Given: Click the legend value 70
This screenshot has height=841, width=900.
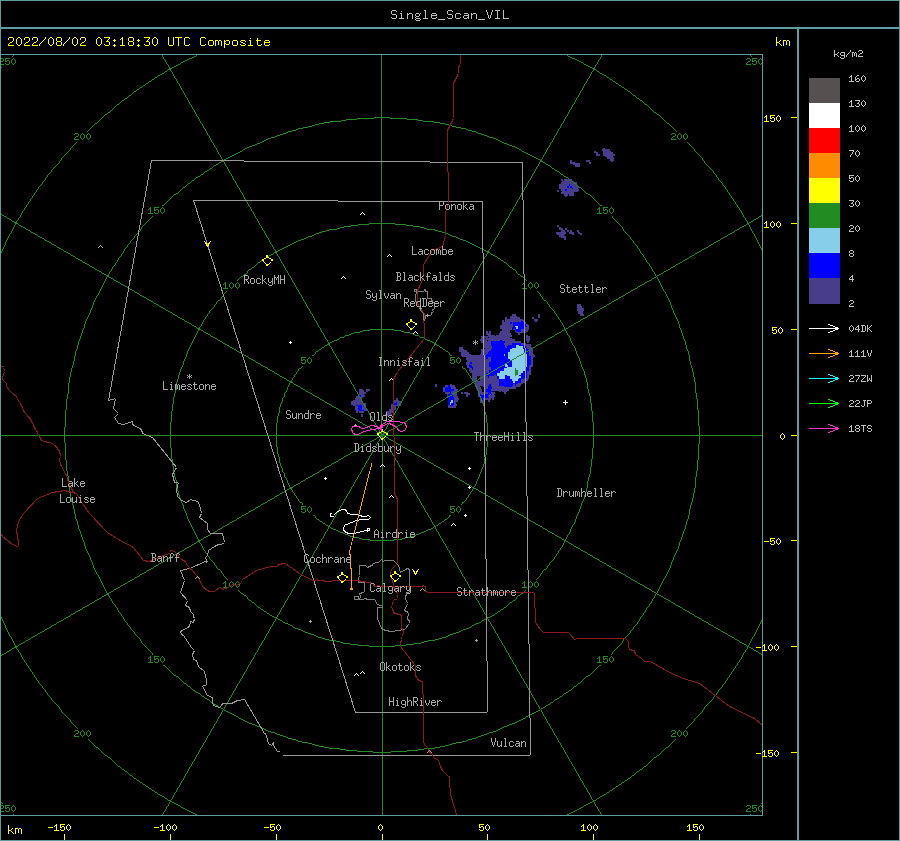Looking at the screenshot, I should pyautogui.click(x=854, y=153).
